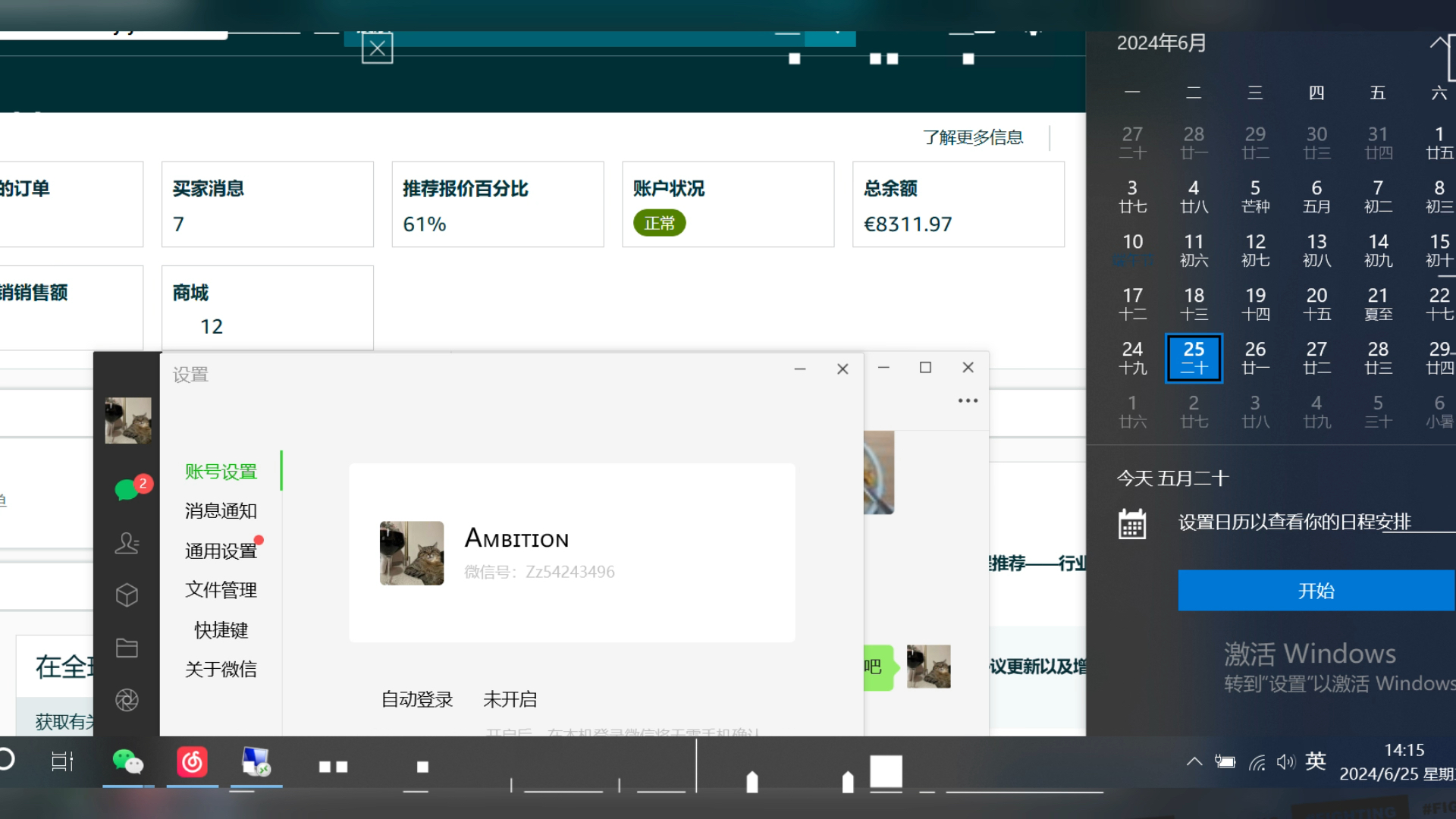Open WeChat Moments shutter icon

127,700
